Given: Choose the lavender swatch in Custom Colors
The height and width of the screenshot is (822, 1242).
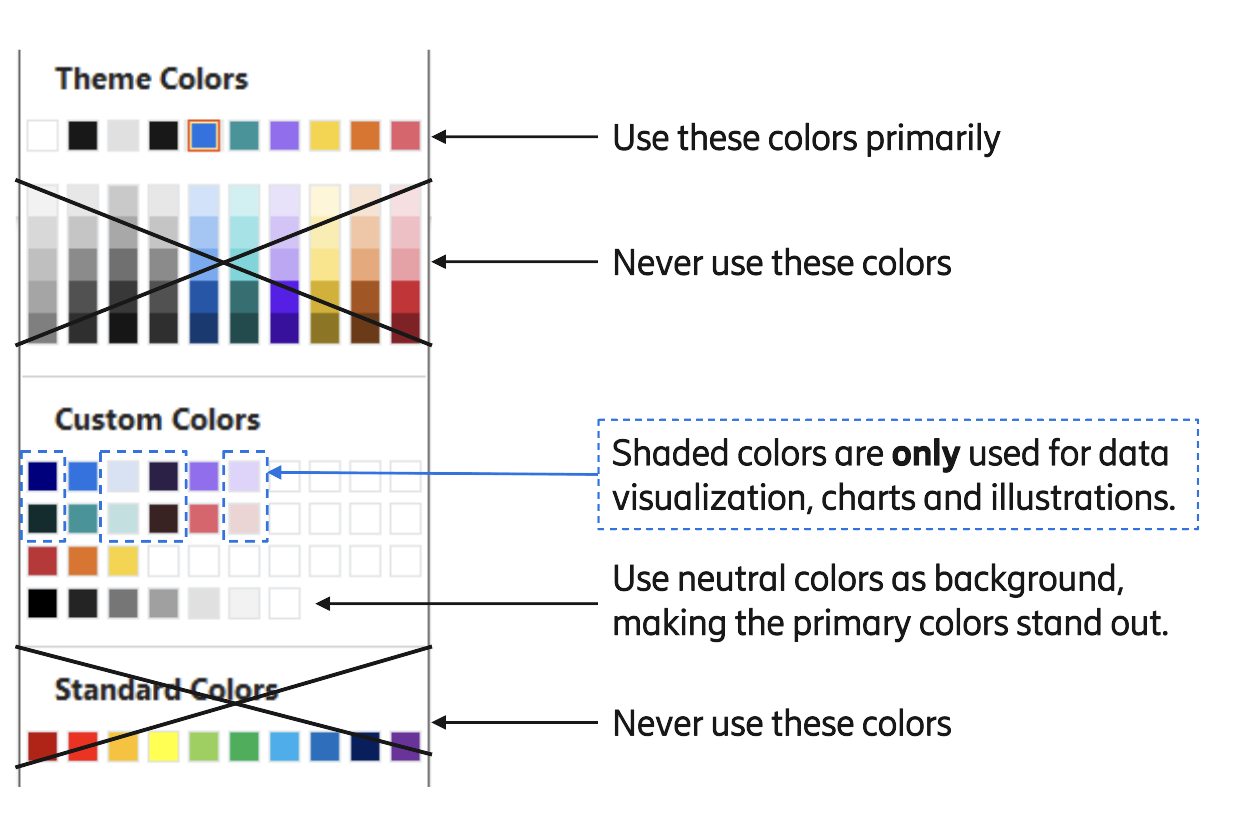Looking at the screenshot, I should coord(244,476).
